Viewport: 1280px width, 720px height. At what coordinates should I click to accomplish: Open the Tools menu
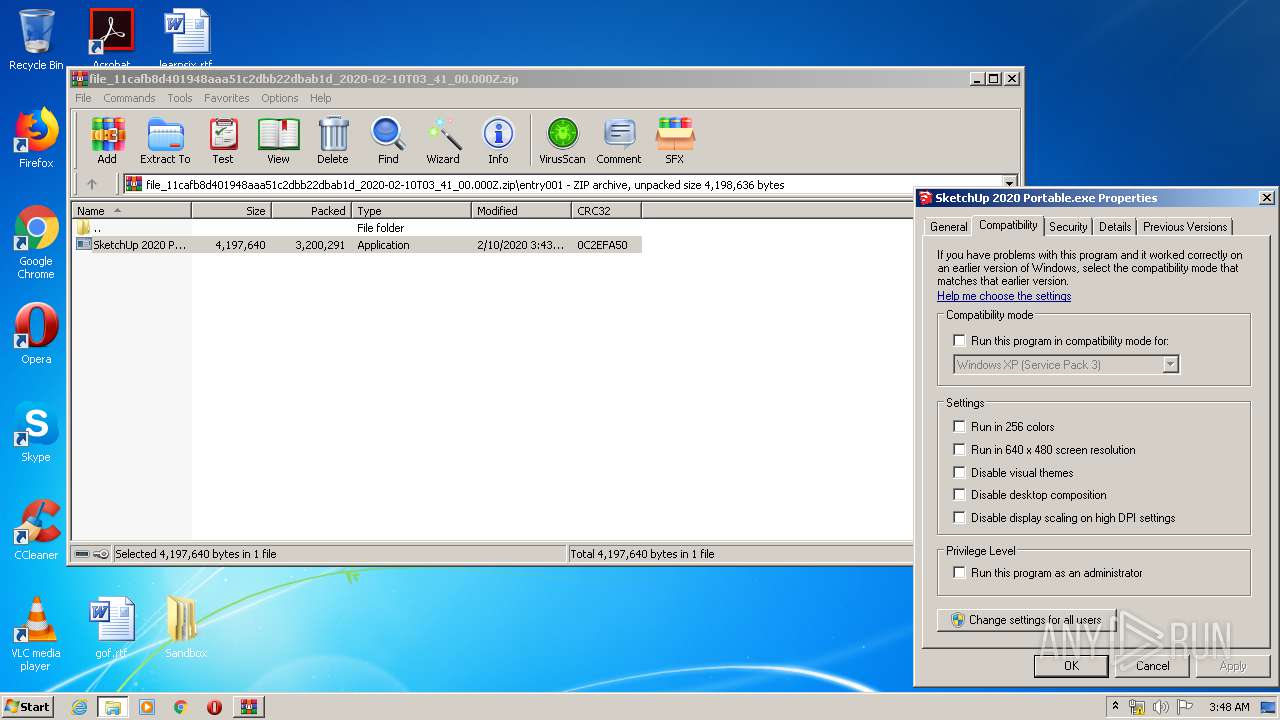pyautogui.click(x=180, y=98)
